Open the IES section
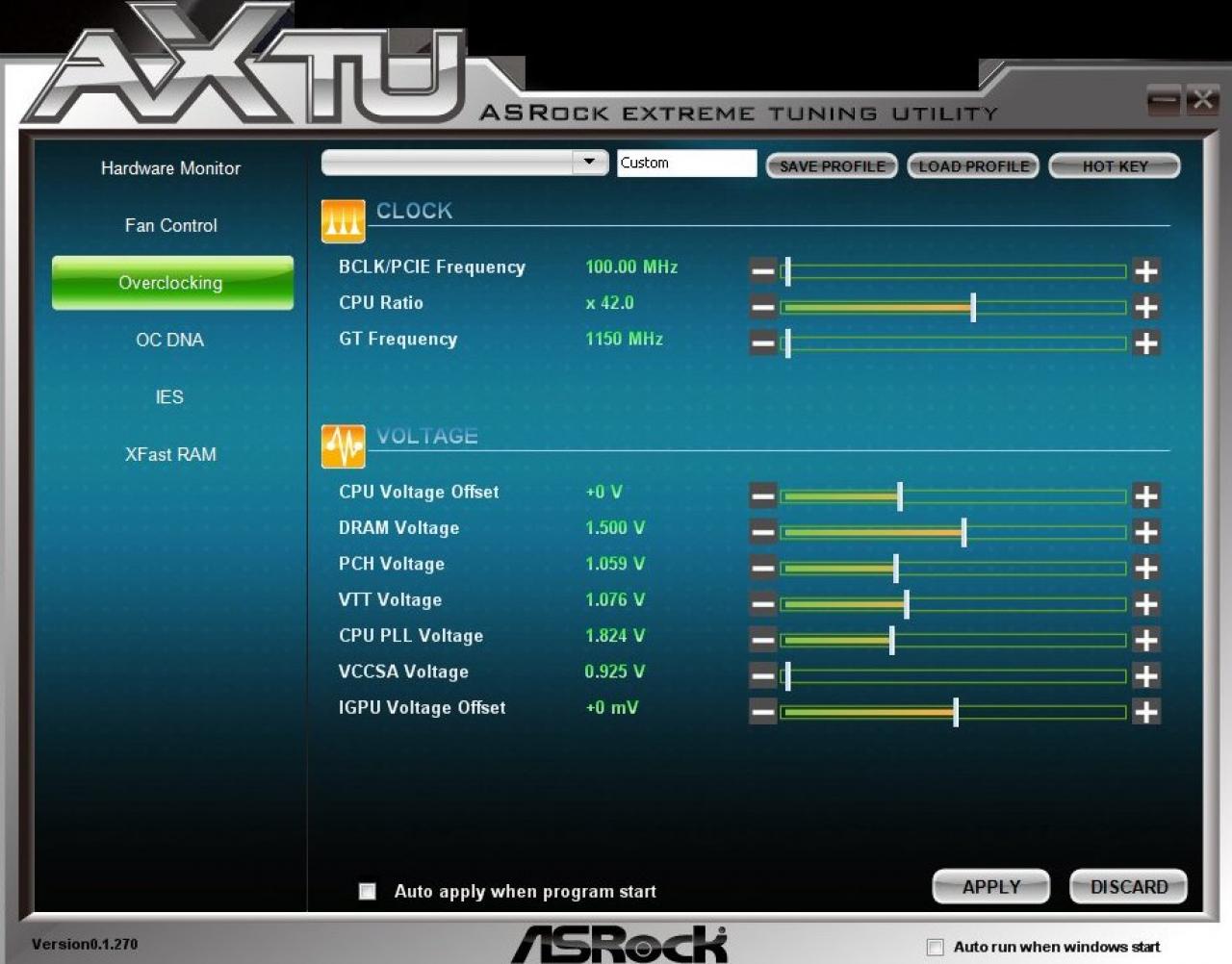1232x964 pixels. [170, 396]
